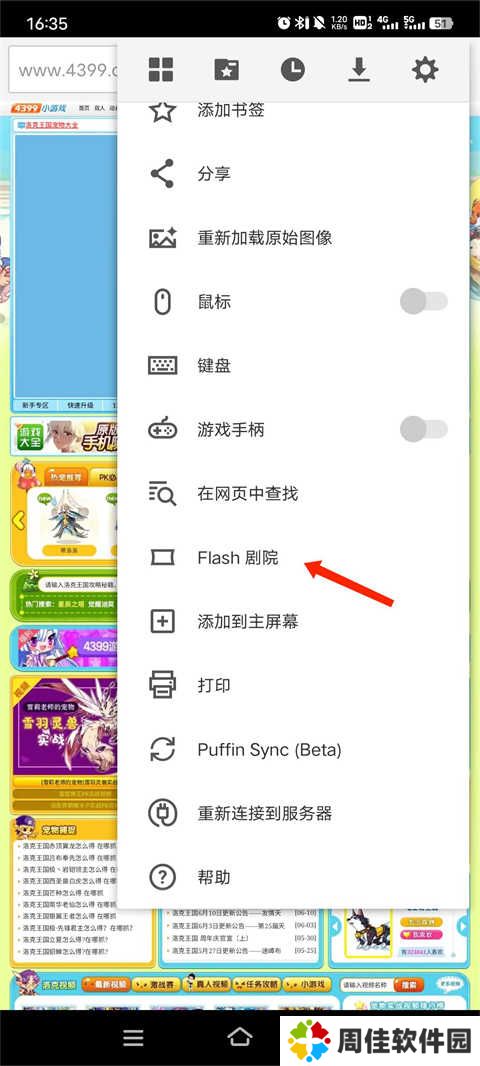Open the bookmarks folder icon
The width and height of the screenshot is (480, 1066).
click(226, 69)
